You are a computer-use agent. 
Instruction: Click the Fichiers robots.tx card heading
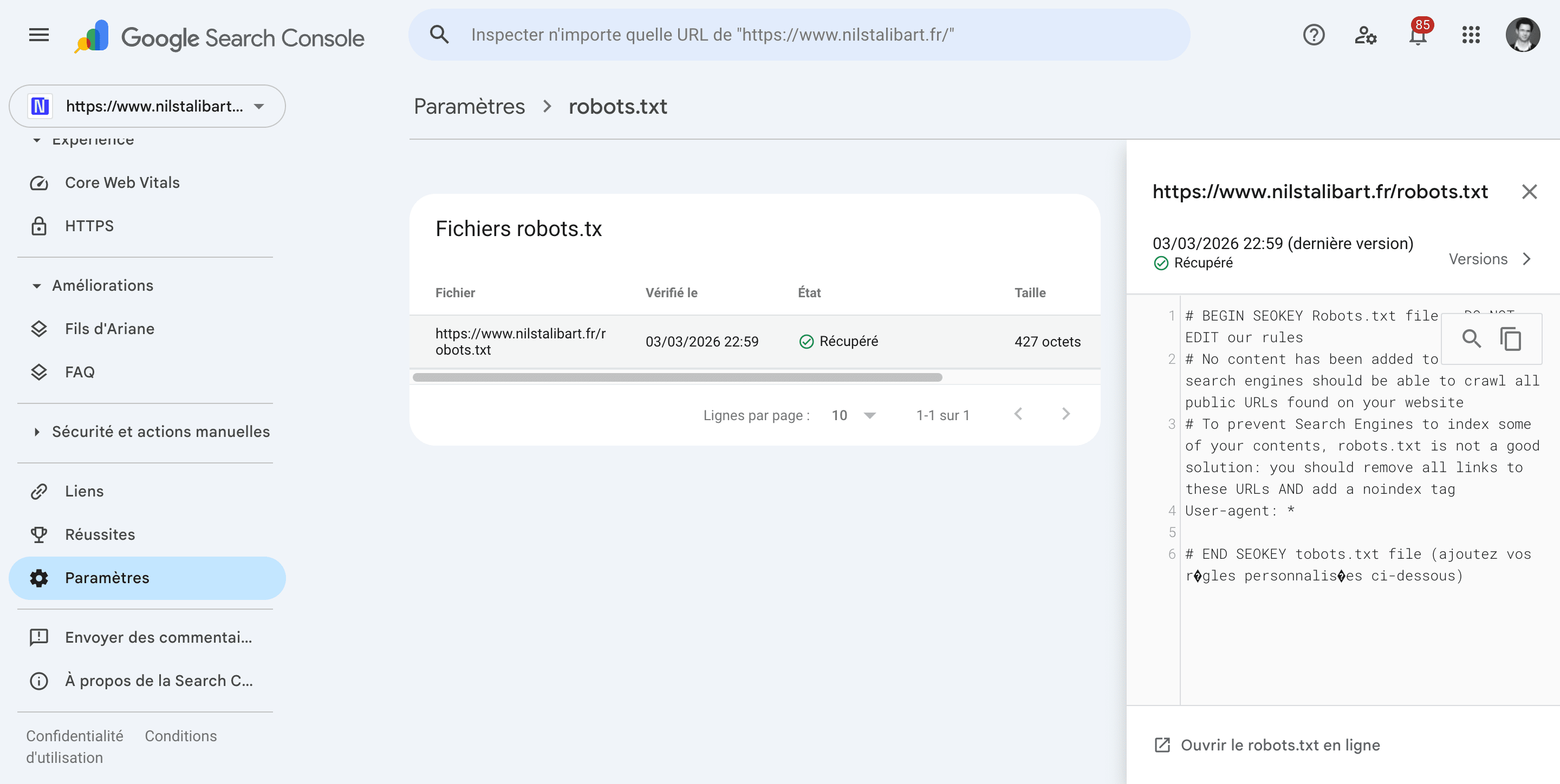point(518,229)
